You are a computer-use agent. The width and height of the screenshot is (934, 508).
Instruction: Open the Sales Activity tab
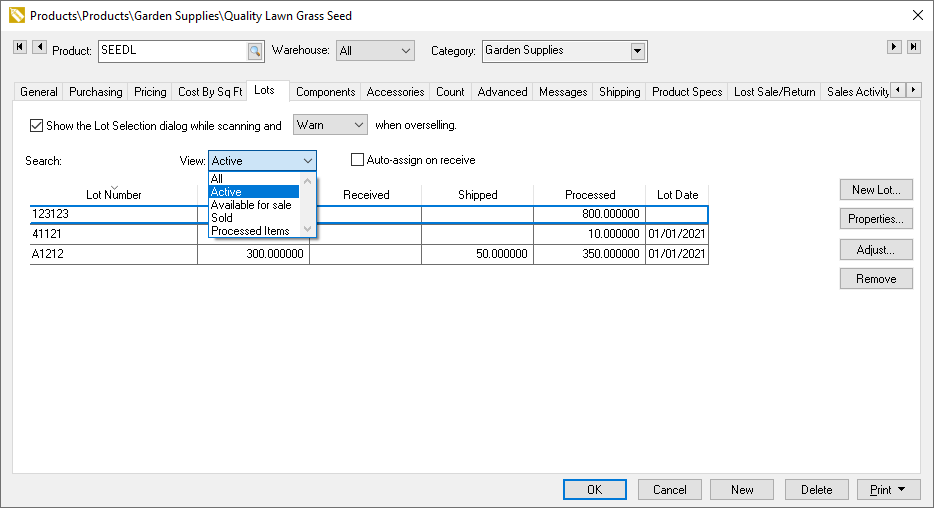click(x=857, y=92)
